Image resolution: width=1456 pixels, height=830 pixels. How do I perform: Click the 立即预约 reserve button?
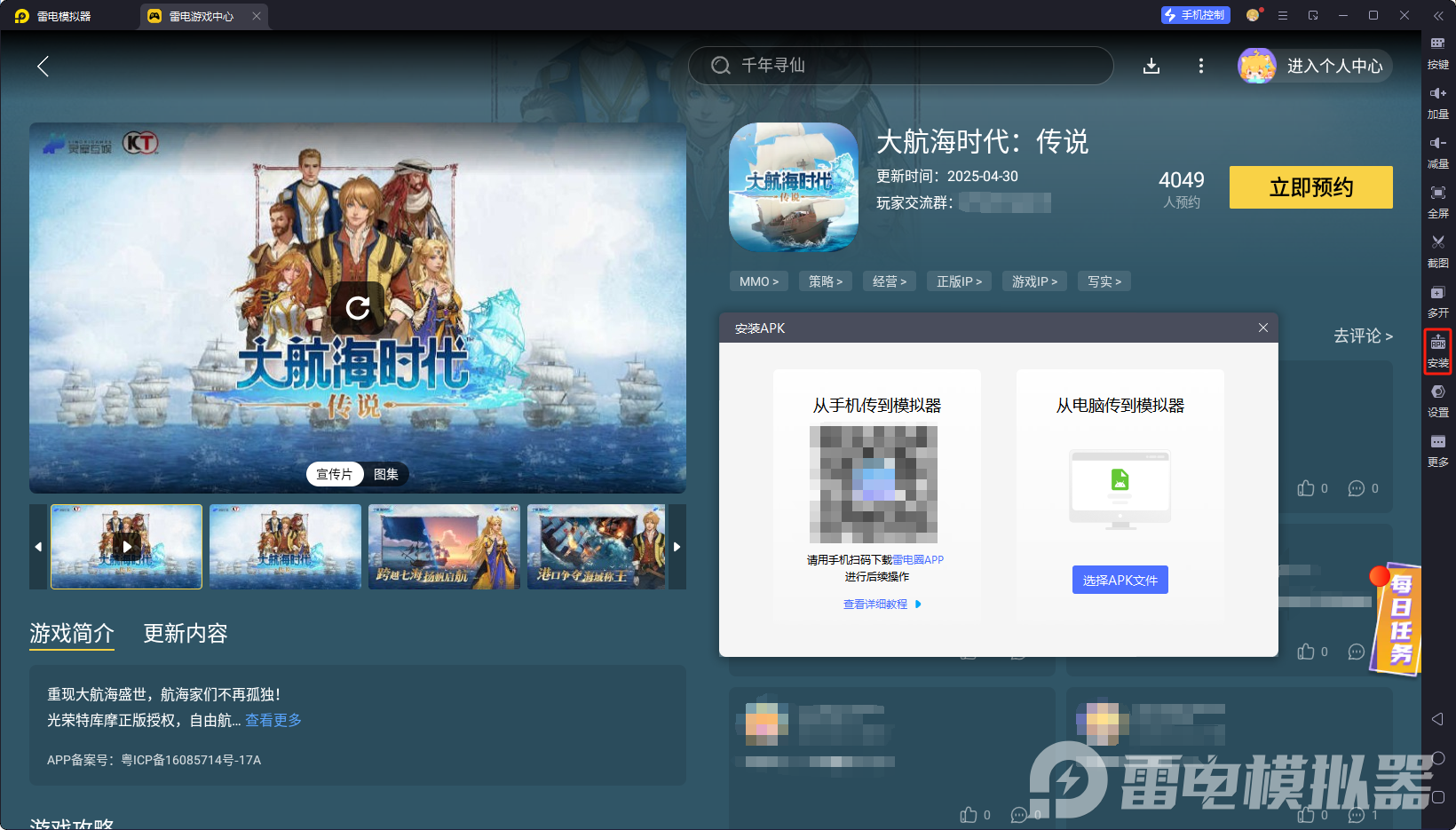tap(1311, 187)
